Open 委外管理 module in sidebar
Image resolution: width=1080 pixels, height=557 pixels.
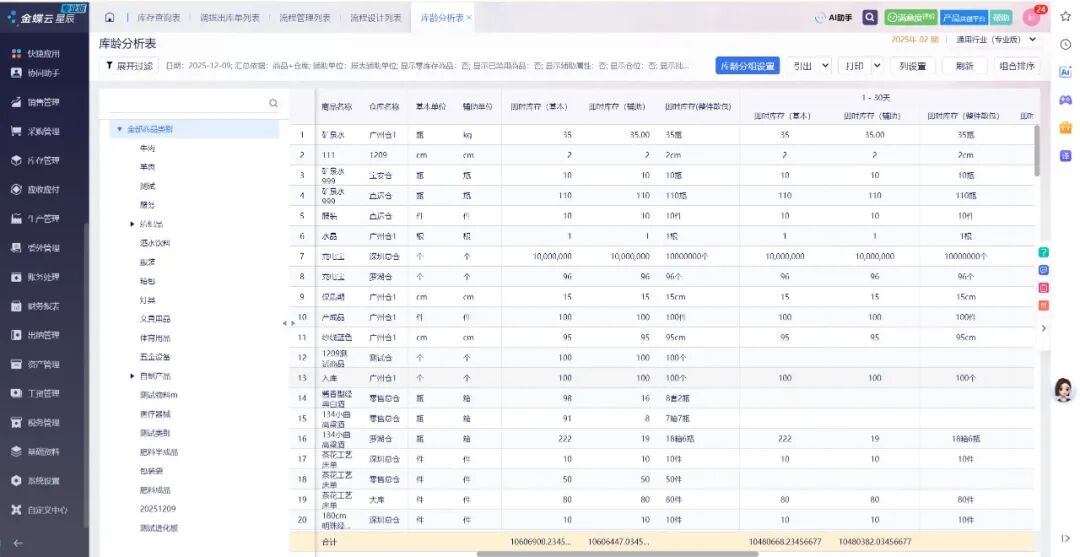point(37,248)
